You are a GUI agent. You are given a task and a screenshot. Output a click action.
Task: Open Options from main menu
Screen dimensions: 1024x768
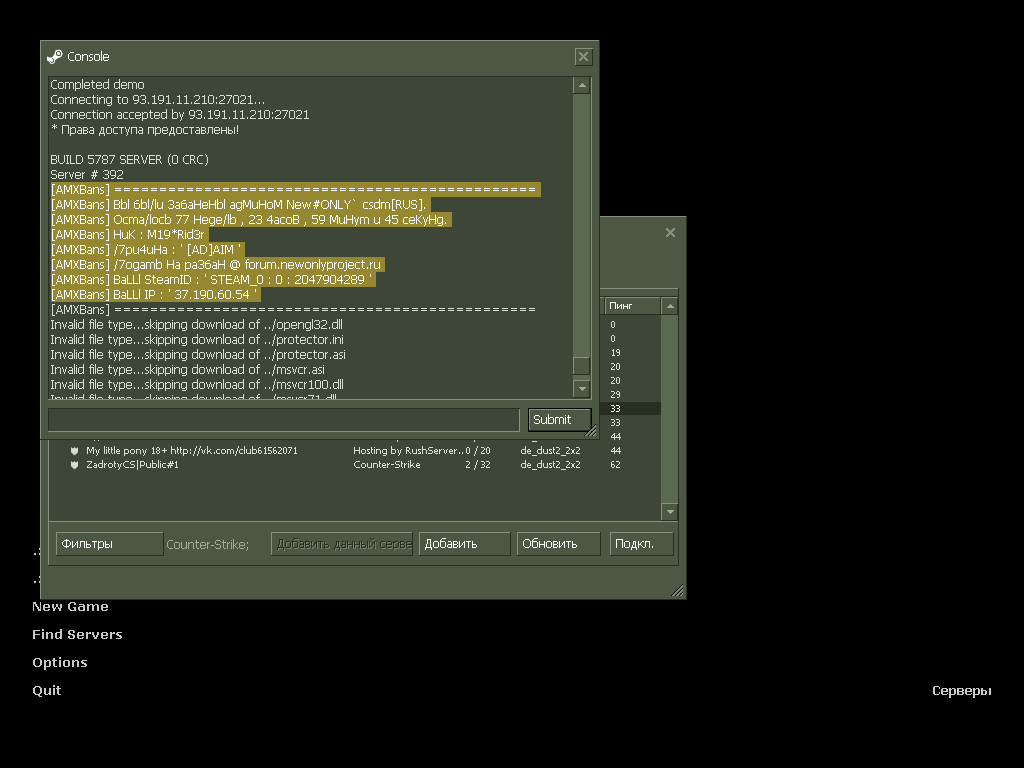point(59,663)
